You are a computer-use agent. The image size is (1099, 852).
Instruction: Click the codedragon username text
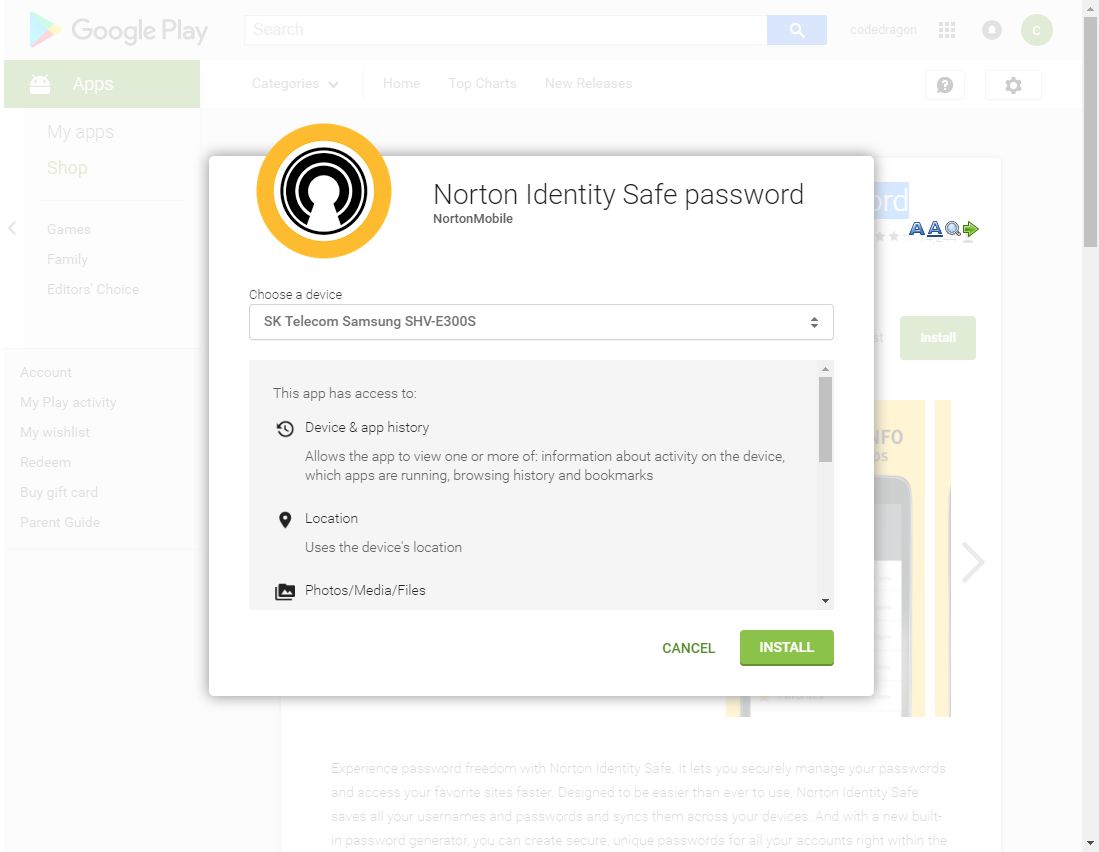tap(883, 30)
